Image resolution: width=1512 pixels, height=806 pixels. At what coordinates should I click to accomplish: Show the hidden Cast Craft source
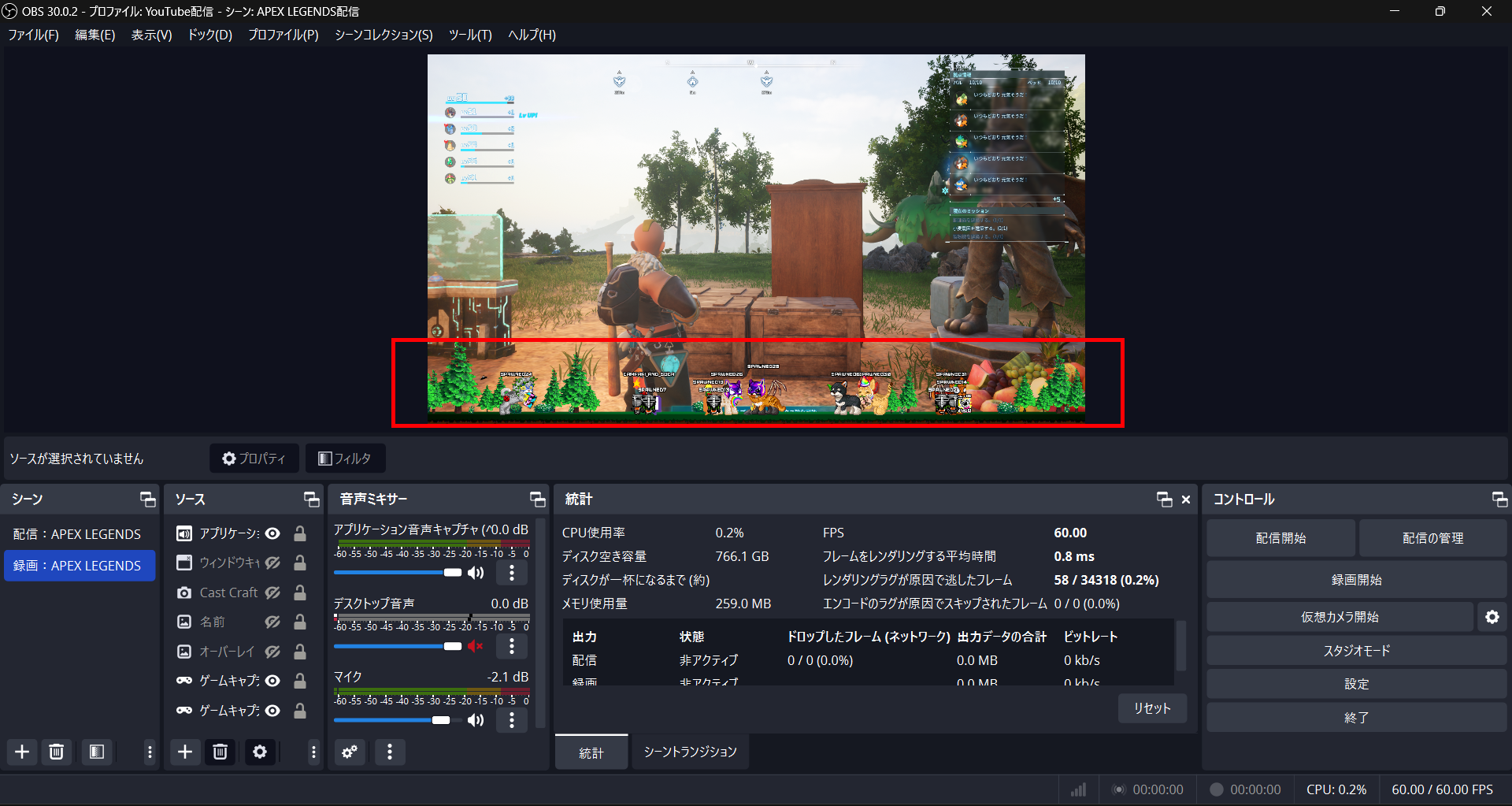[x=272, y=592]
